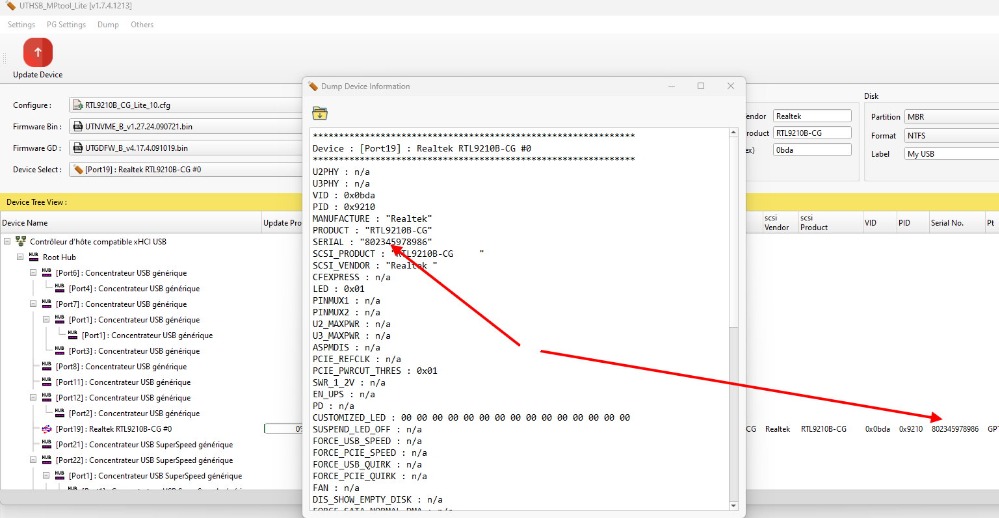Click the Port11 hub icon in tree
The height and width of the screenshot is (518, 999).
[x=46, y=382]
